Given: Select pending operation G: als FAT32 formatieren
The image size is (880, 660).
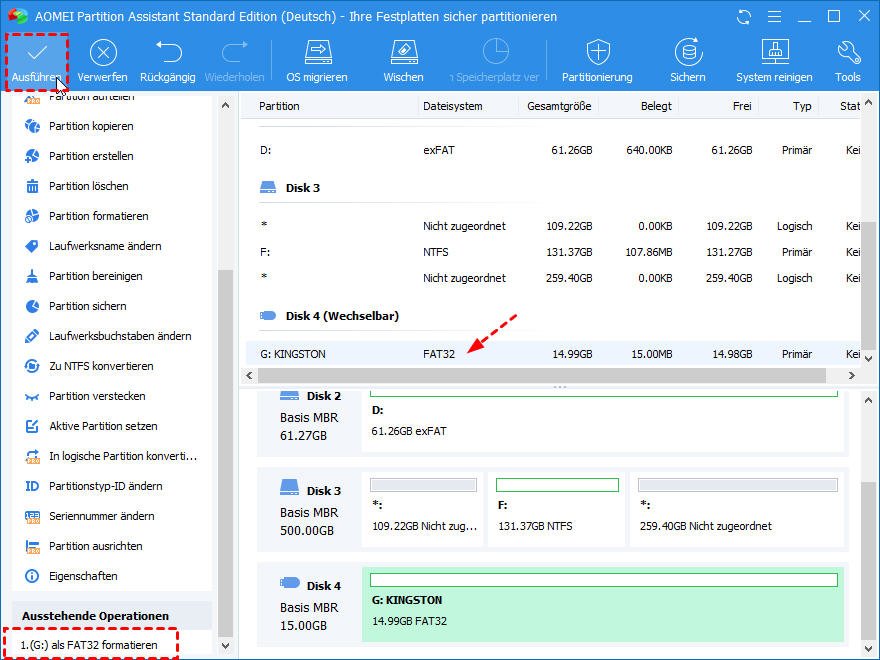Looking at the screenshot, I should pos(90,645).
